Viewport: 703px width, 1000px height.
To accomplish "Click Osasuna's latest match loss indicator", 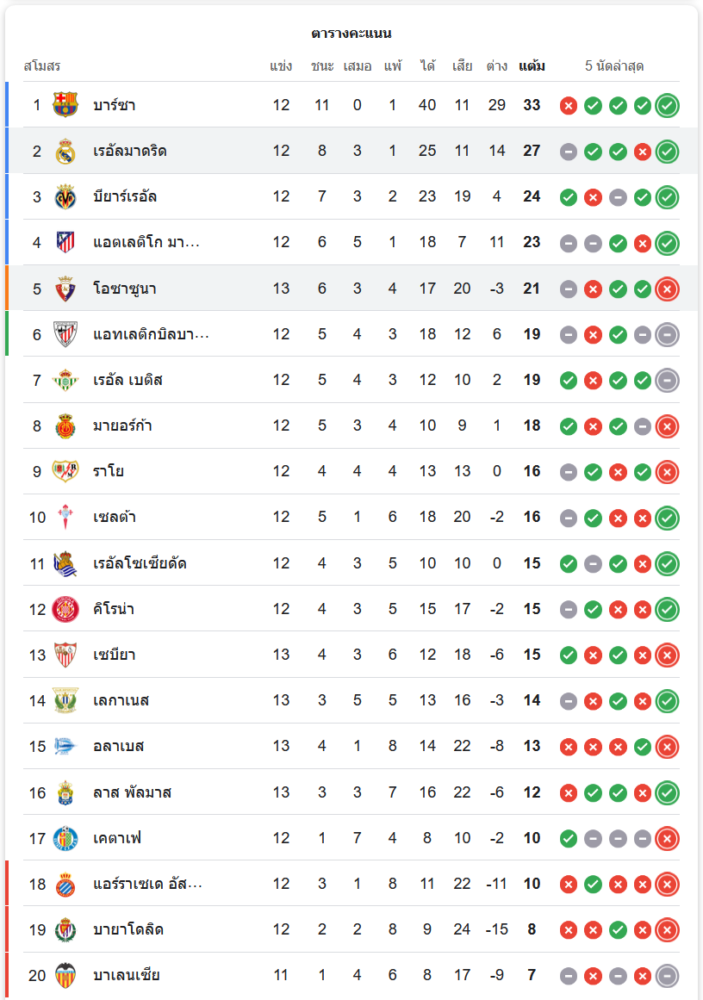I will [667, 289].
